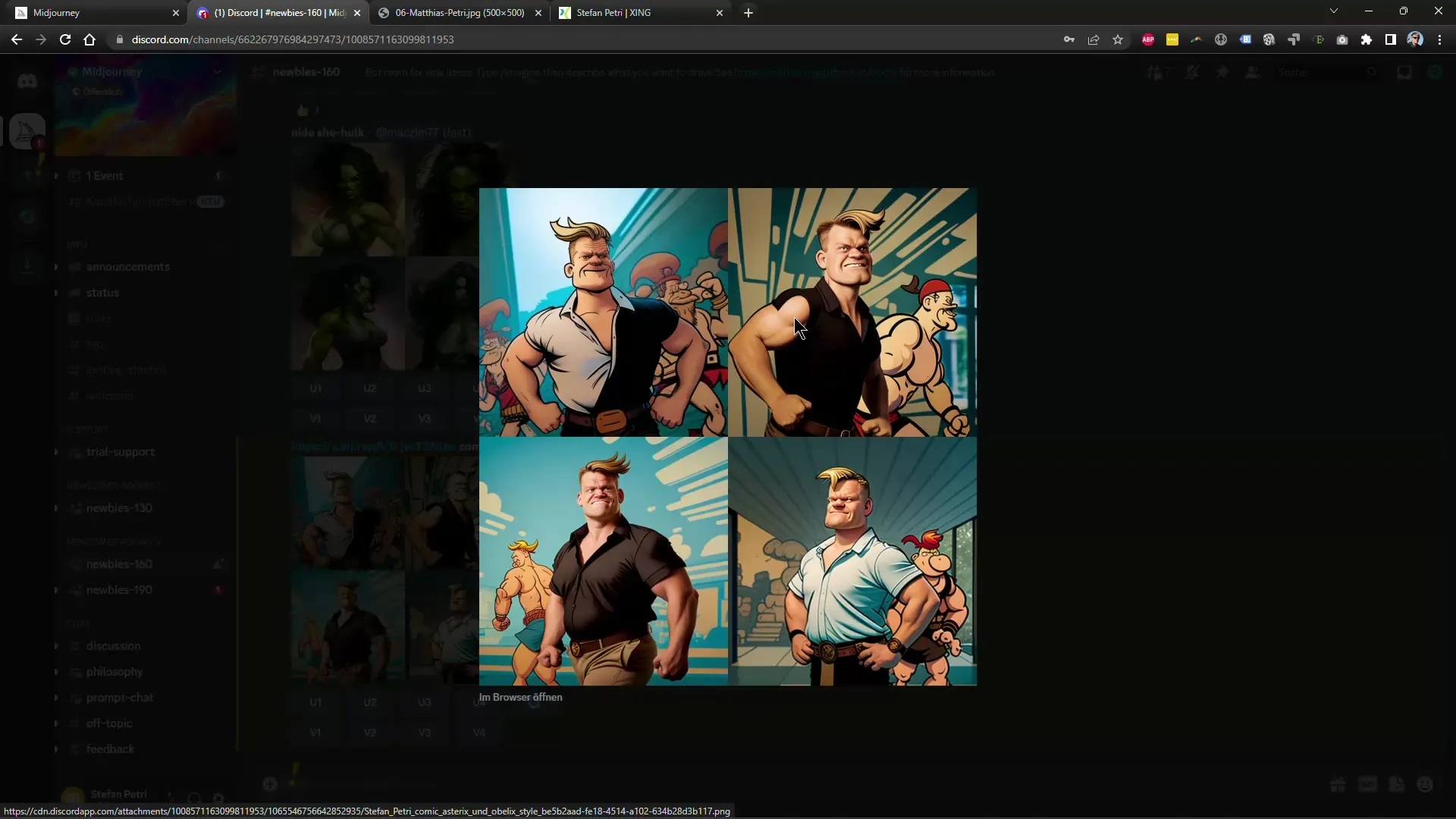Show the member list icon

click(1253, 73)
